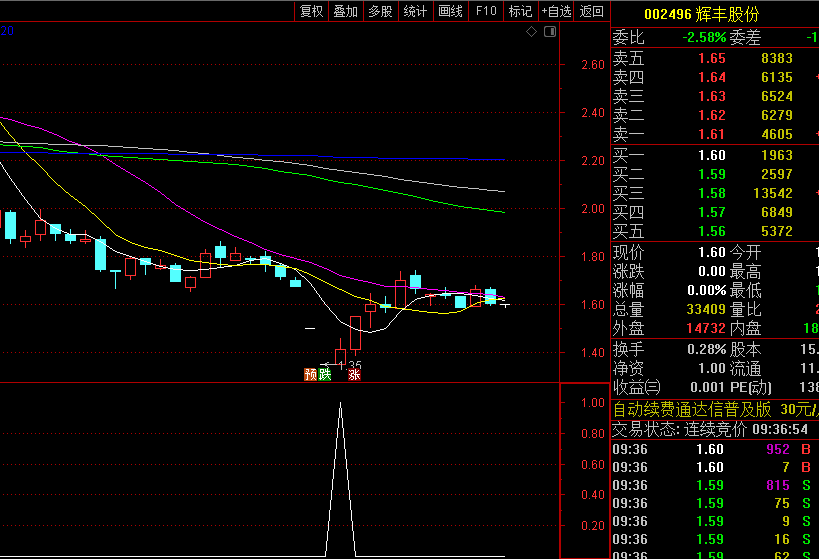Click the 统计 statistics button
819x559 pixels.
(x=415, y=11)
